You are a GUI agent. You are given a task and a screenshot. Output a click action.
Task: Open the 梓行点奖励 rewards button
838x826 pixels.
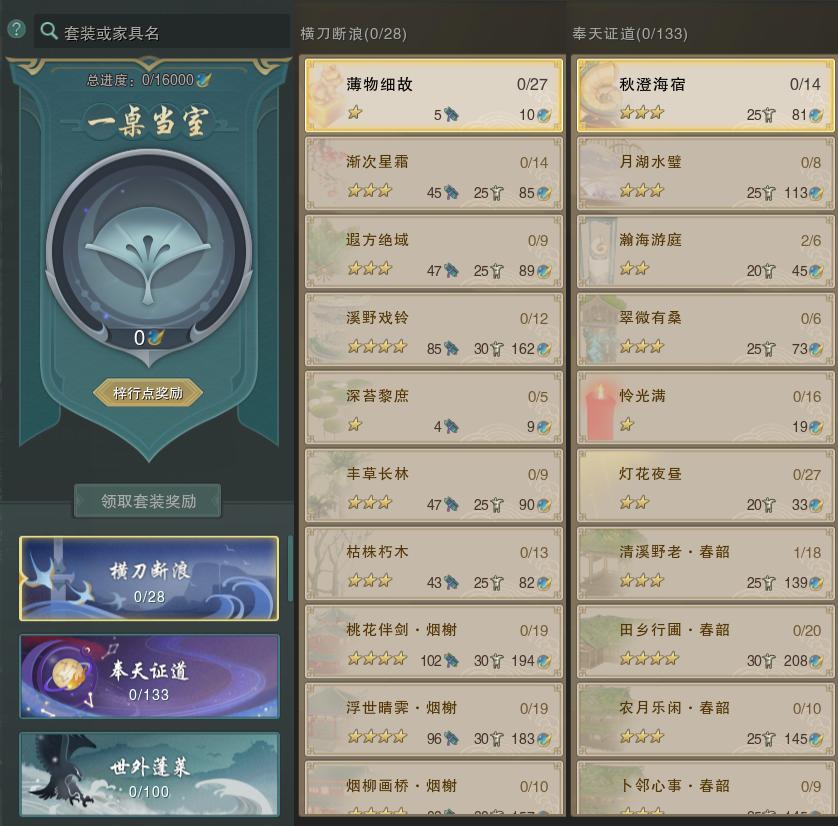(148, 393)
